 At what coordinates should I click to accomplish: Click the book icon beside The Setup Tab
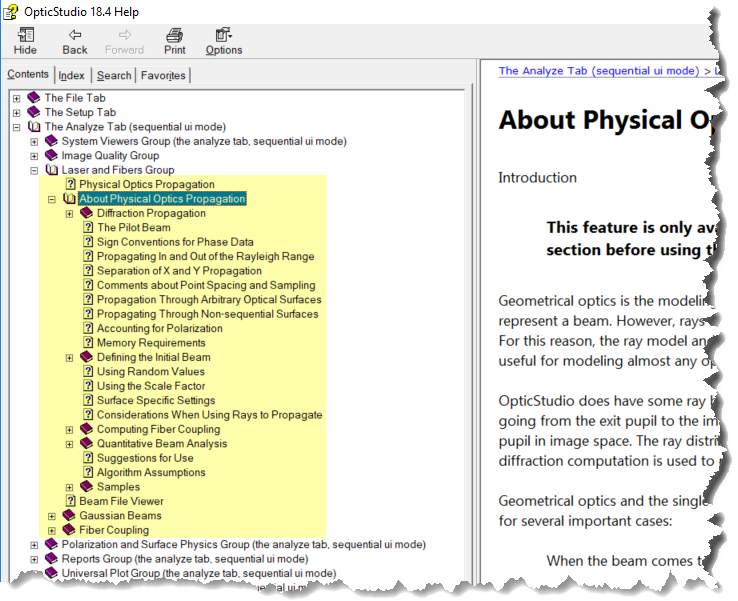point(34,112)
